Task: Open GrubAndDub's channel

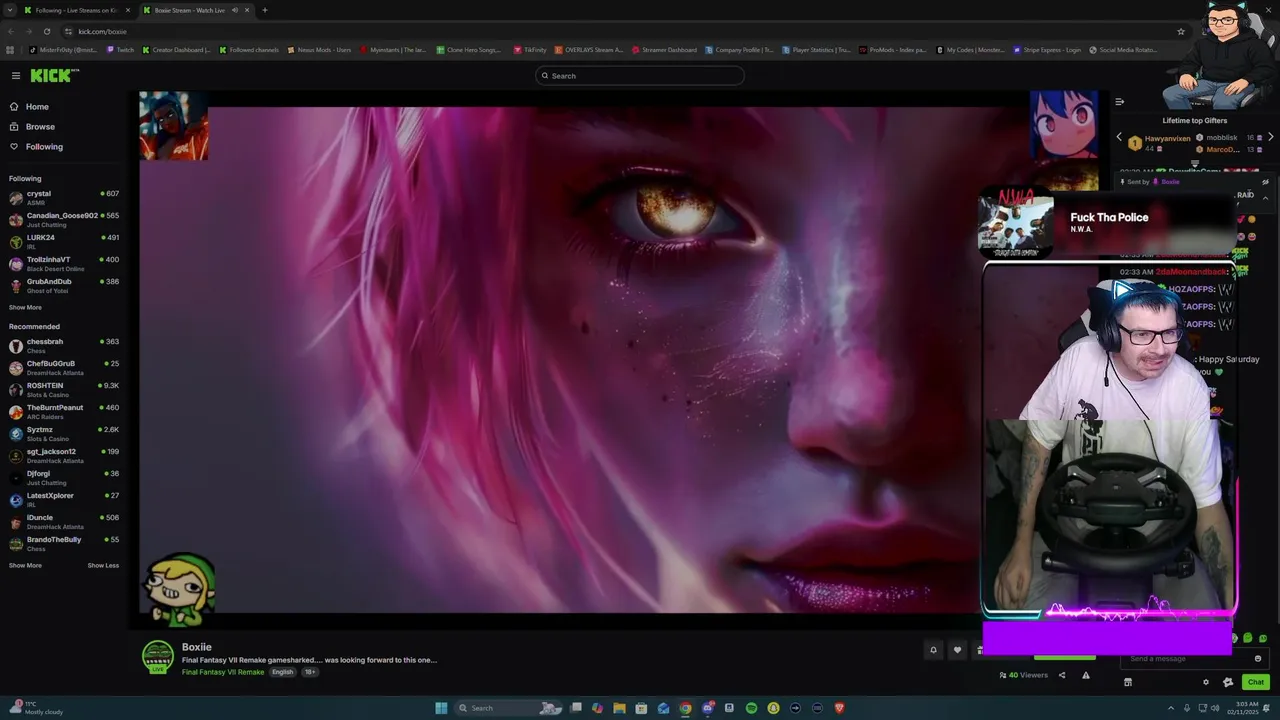Action: coord(64,285)
